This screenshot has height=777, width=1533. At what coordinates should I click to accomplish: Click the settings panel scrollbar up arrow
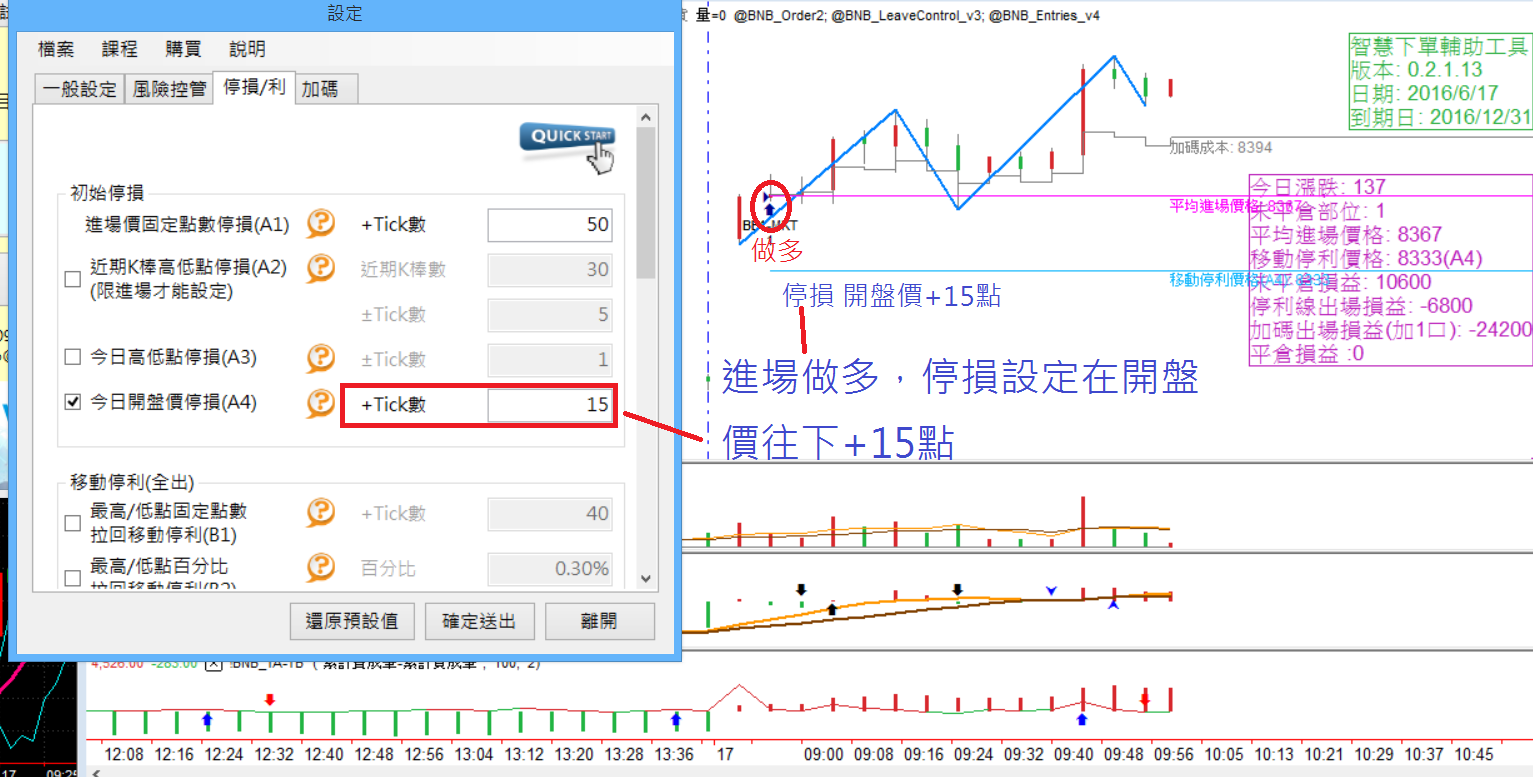(x=646, y=118)
